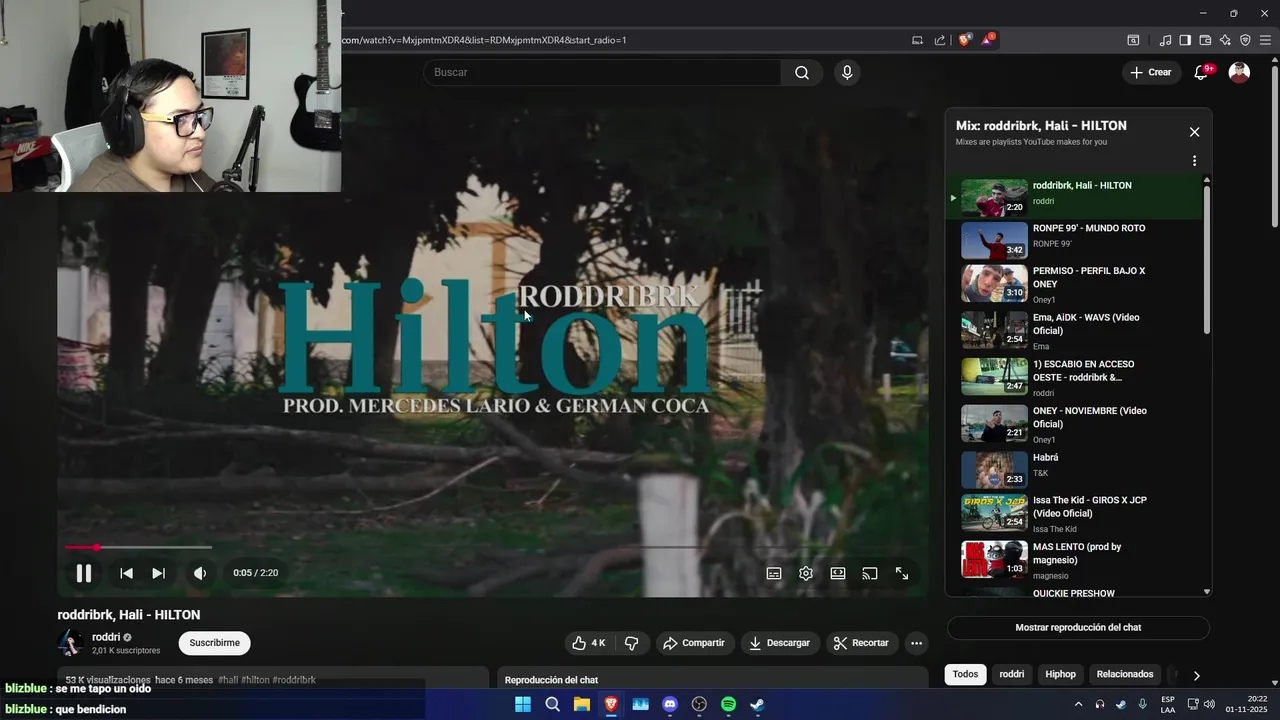Open the player settings gear
This screenshot has height=720, width=1280.
806,573
